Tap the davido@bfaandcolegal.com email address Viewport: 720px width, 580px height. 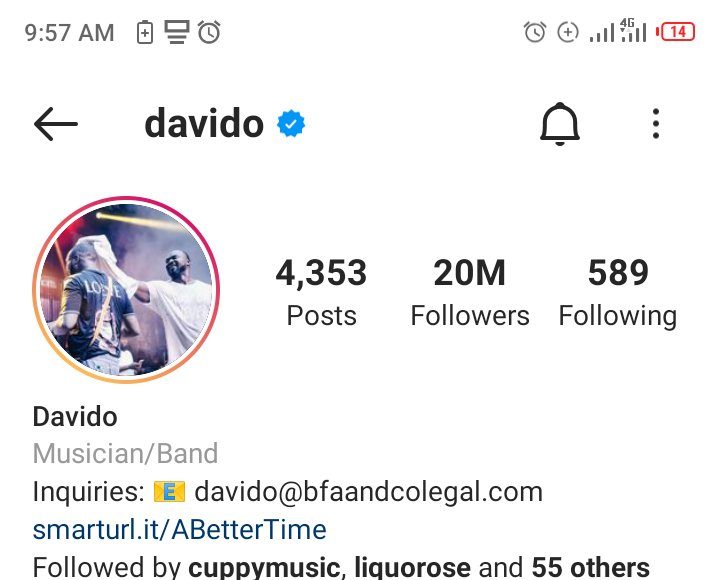pyautogui.click(x=369, y=492)
